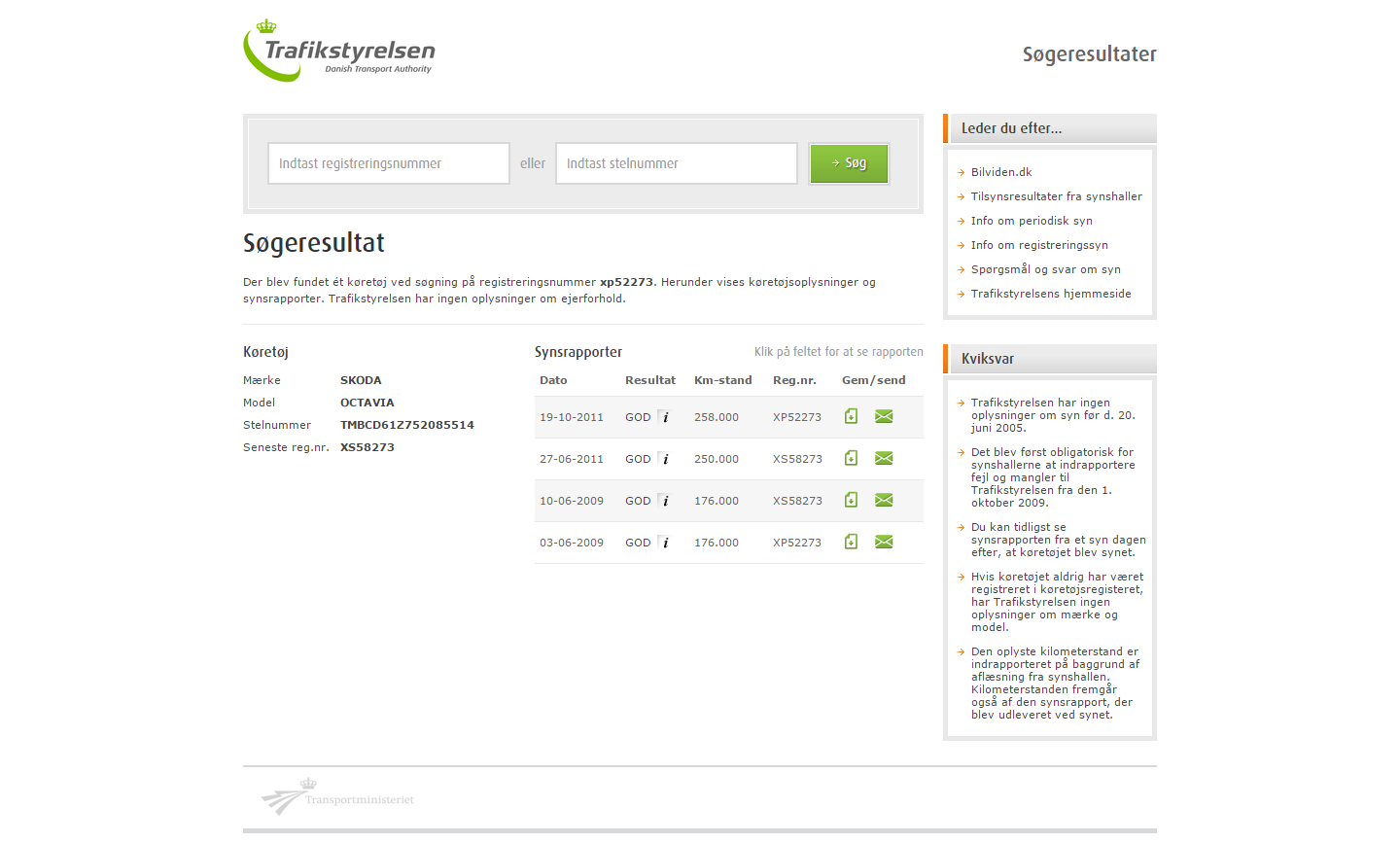This screenshot has height=843, width=1400.
Task: Open info icon for 10-06-2009 result
Action: click(x=665, y=501)
